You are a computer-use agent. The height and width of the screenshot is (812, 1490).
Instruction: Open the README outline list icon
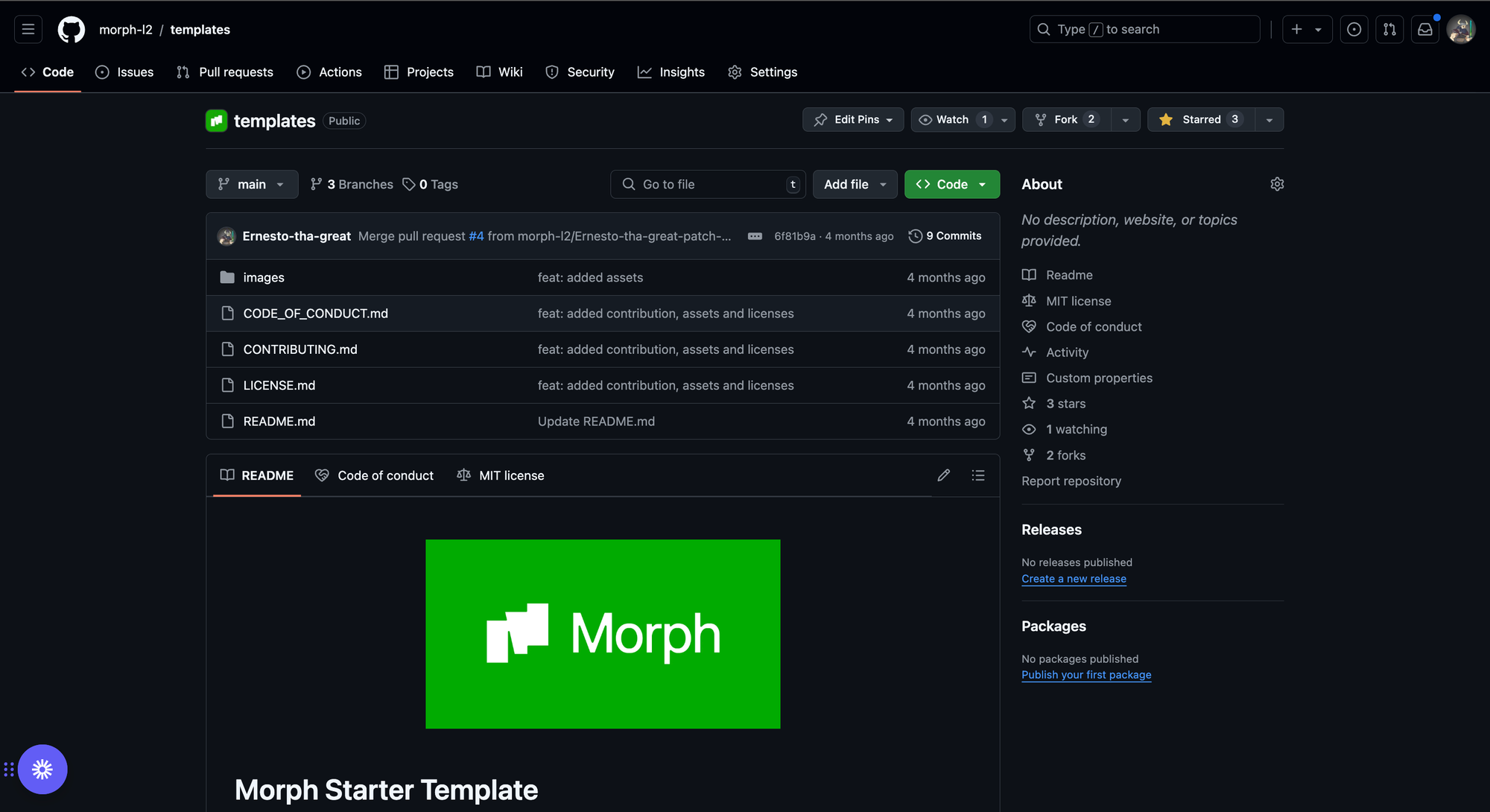978,475
